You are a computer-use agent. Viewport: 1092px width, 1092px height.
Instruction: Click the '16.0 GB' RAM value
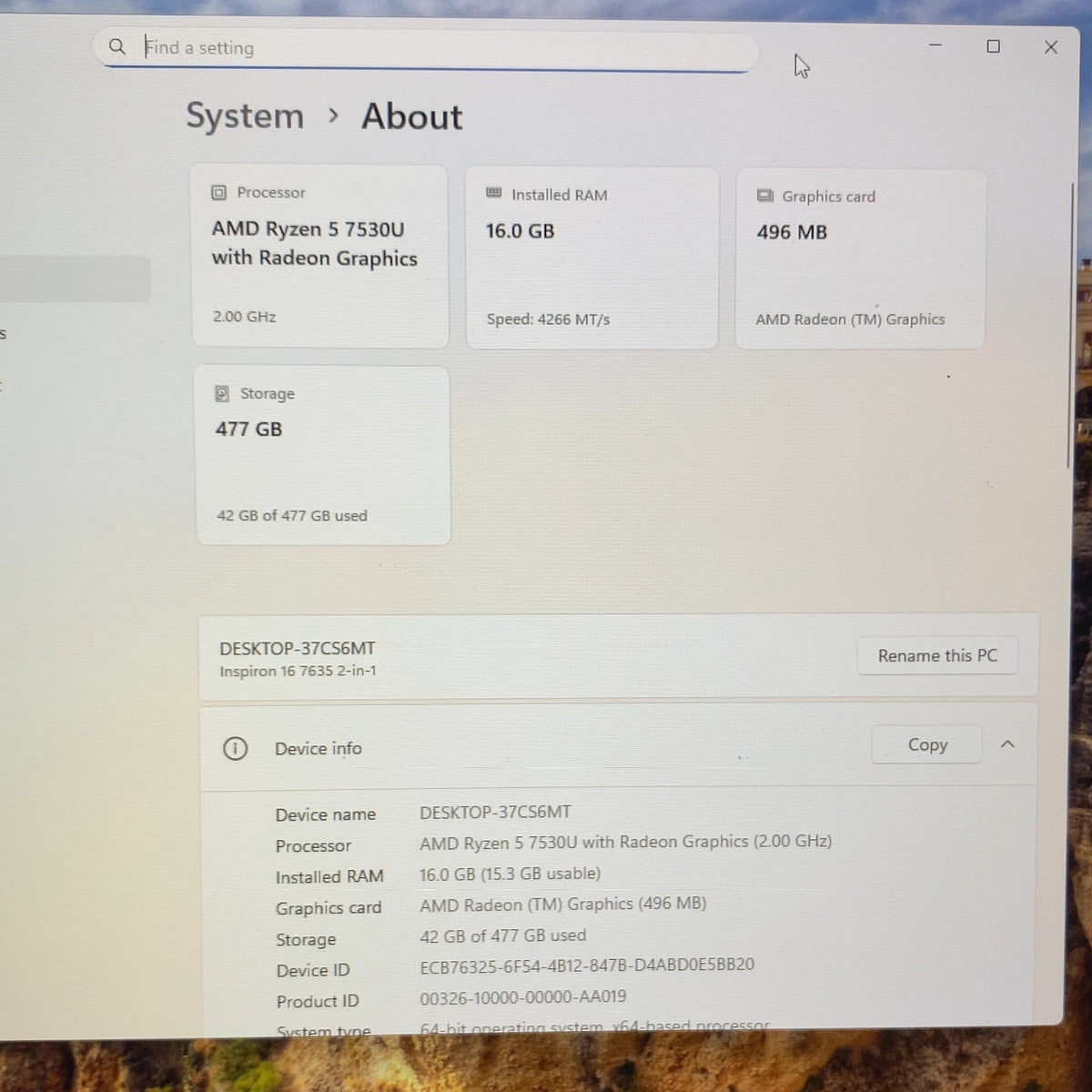(x=520, y=231)
